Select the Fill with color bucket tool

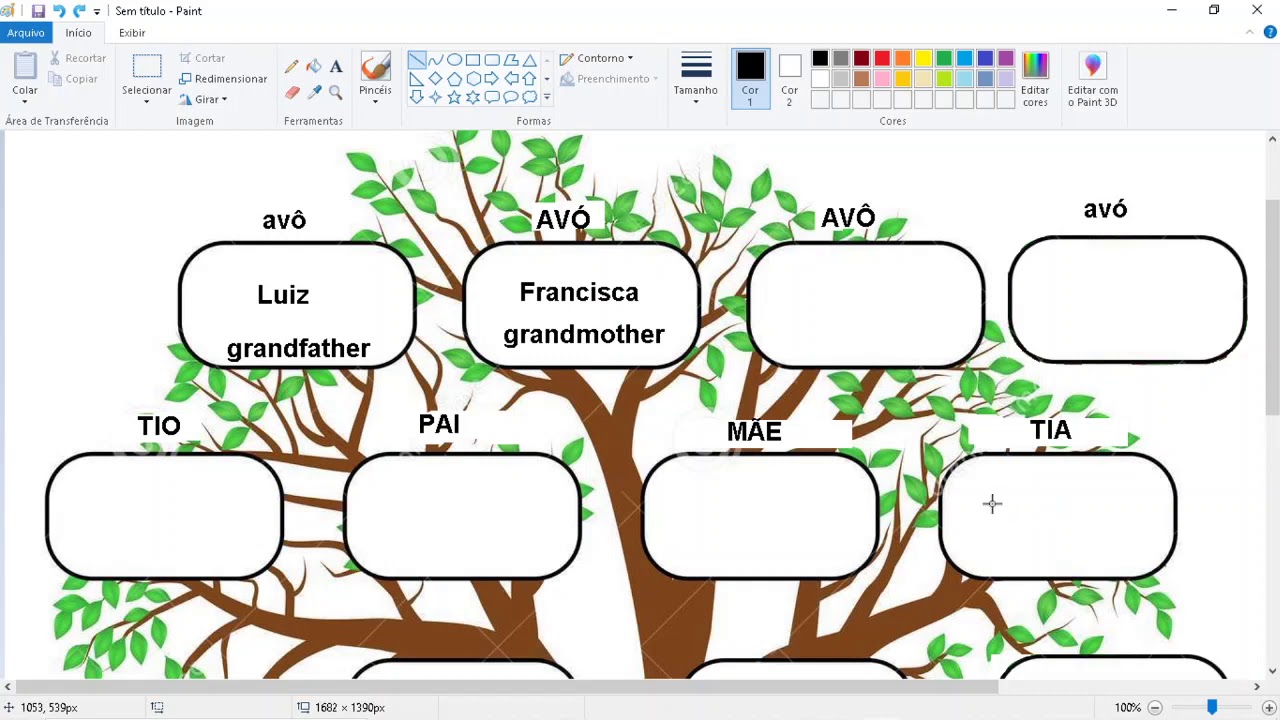pos(314,66)
